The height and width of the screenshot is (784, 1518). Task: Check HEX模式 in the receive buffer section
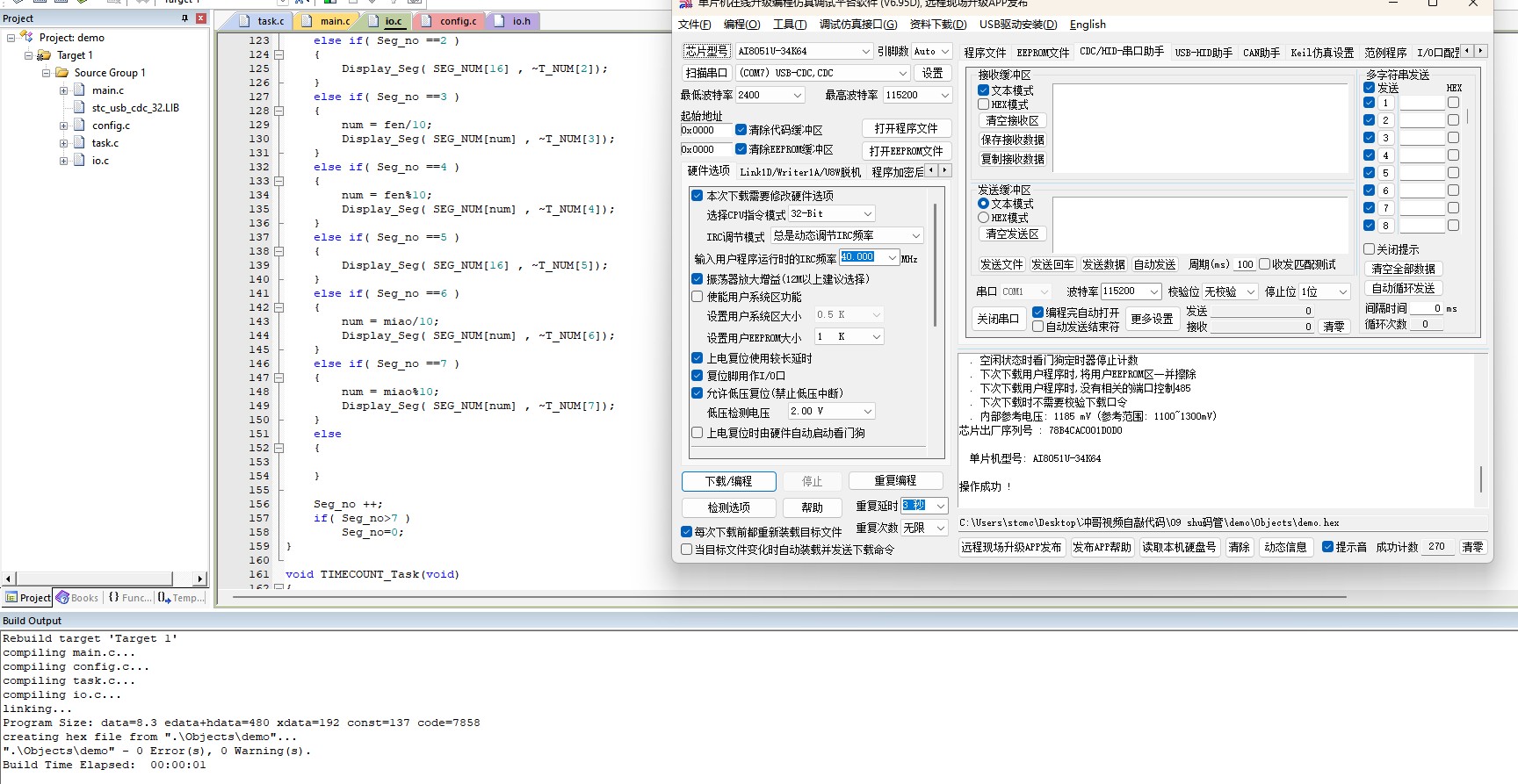coord(984,104)
